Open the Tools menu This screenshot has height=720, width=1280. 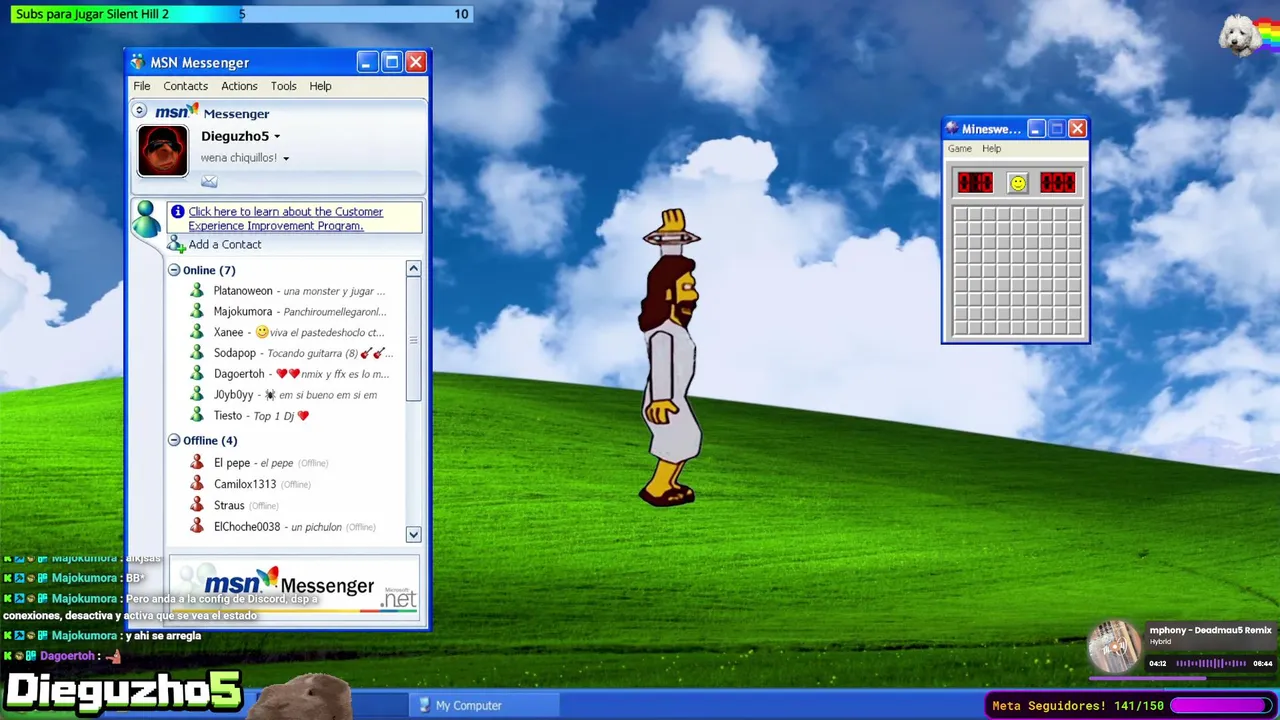click(x=283, y=86)
